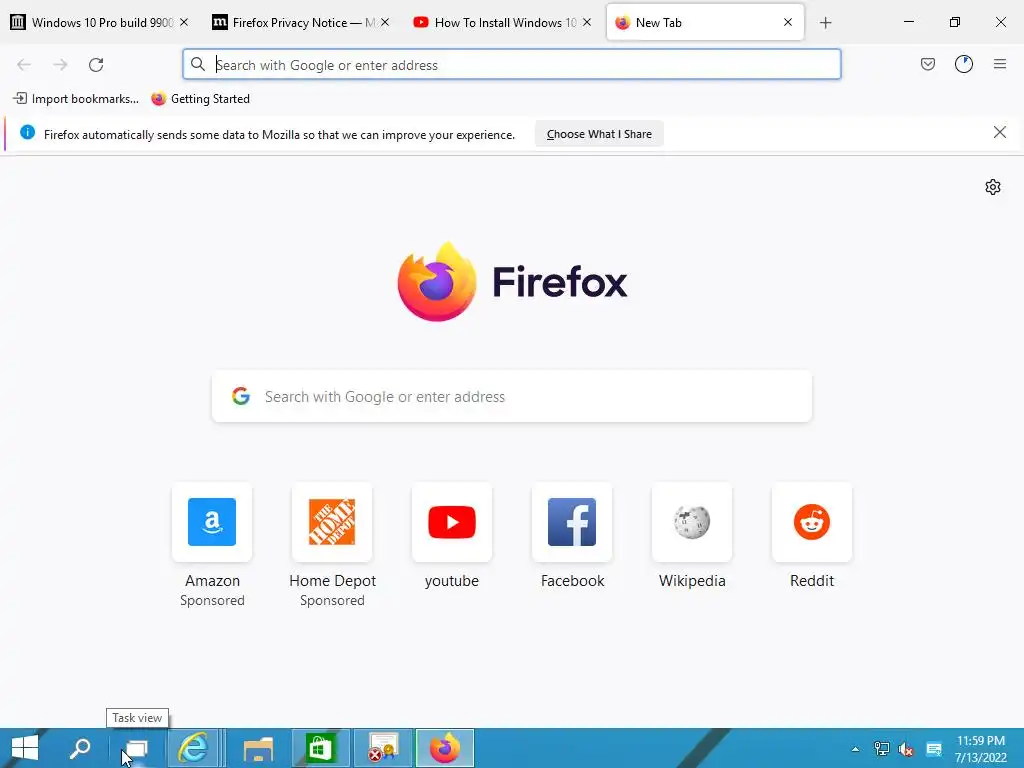Open the Save to Pocket icon
Screen dimensions: 1024x768
tap(927, 64)
